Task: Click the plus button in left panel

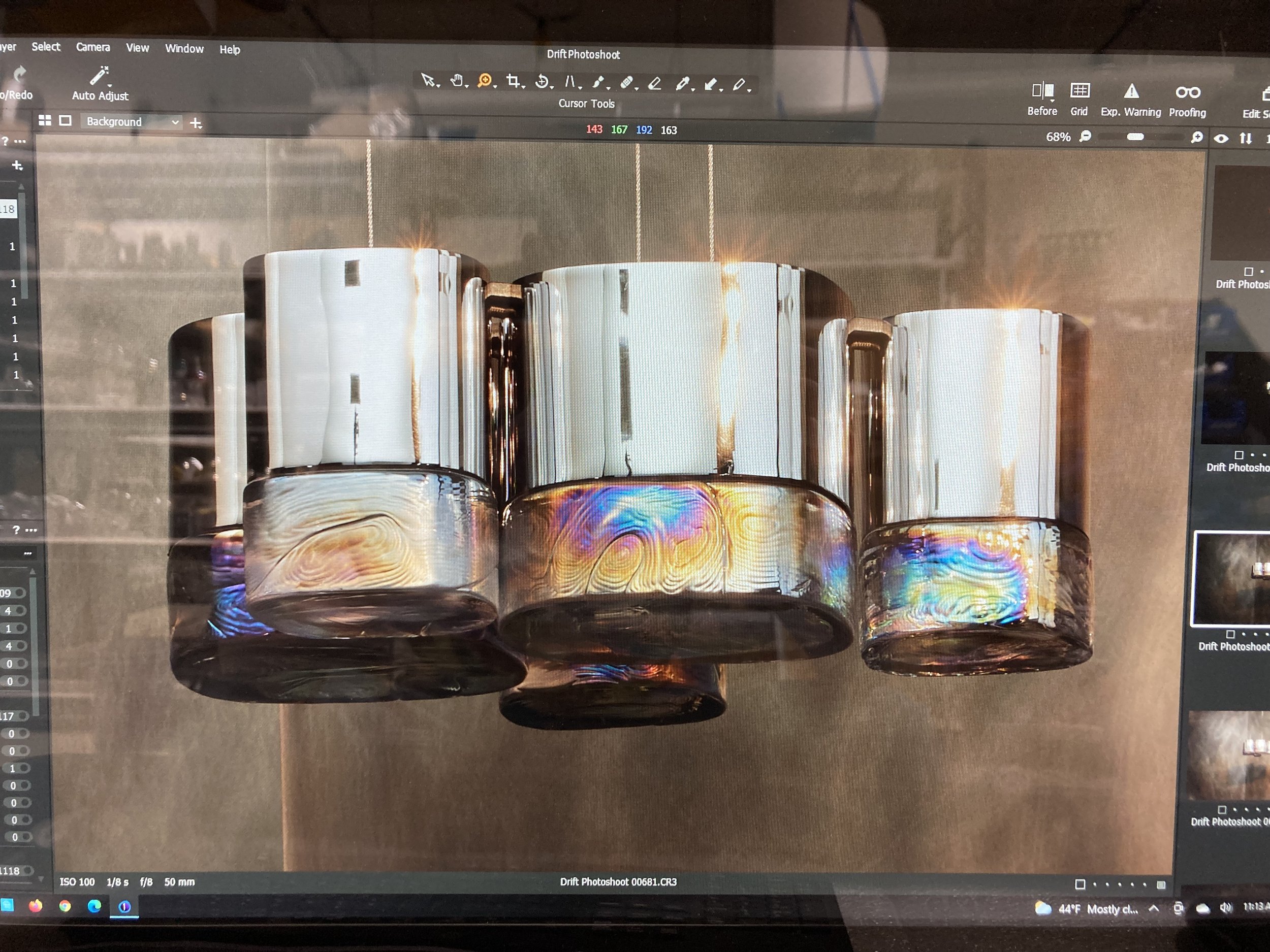Action: click(17, 165)
